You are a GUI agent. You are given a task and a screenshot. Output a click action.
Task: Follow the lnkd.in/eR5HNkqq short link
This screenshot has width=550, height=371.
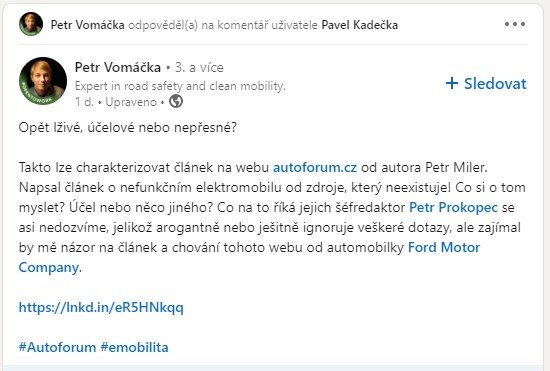101,307
